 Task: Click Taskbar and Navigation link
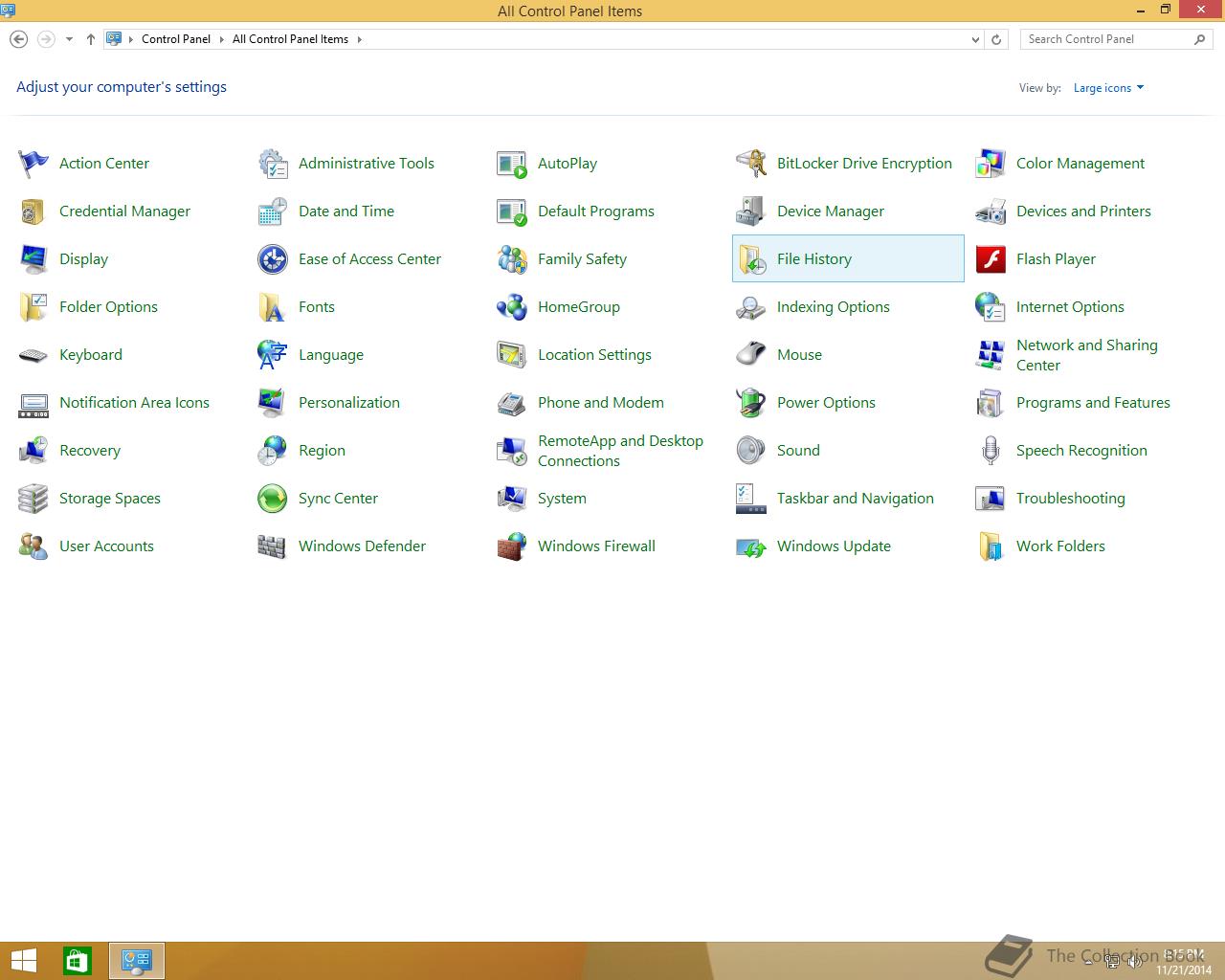pyautogui.click(x=856, y=499)
